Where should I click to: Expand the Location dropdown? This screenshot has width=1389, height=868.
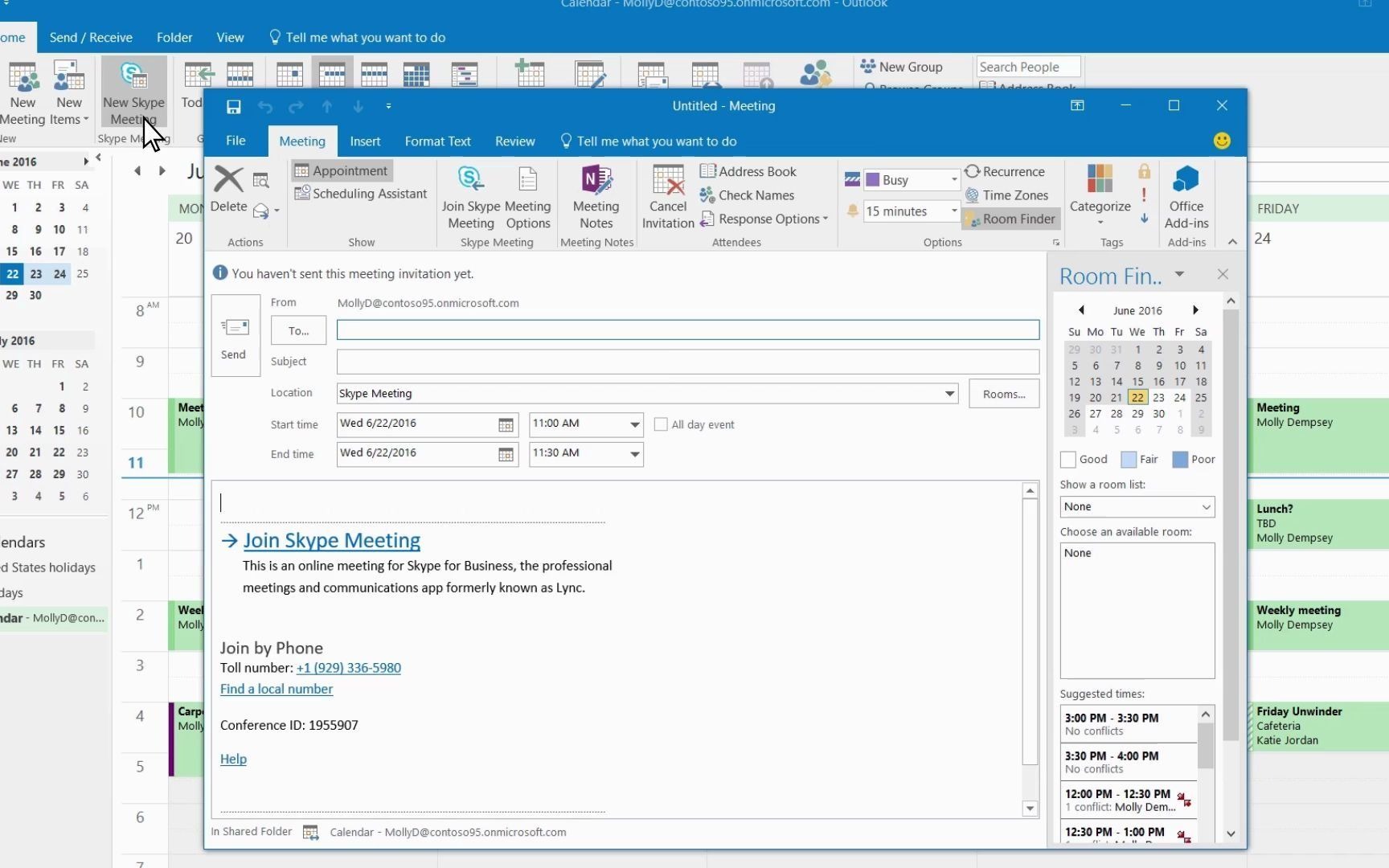(x=949, y=394)
